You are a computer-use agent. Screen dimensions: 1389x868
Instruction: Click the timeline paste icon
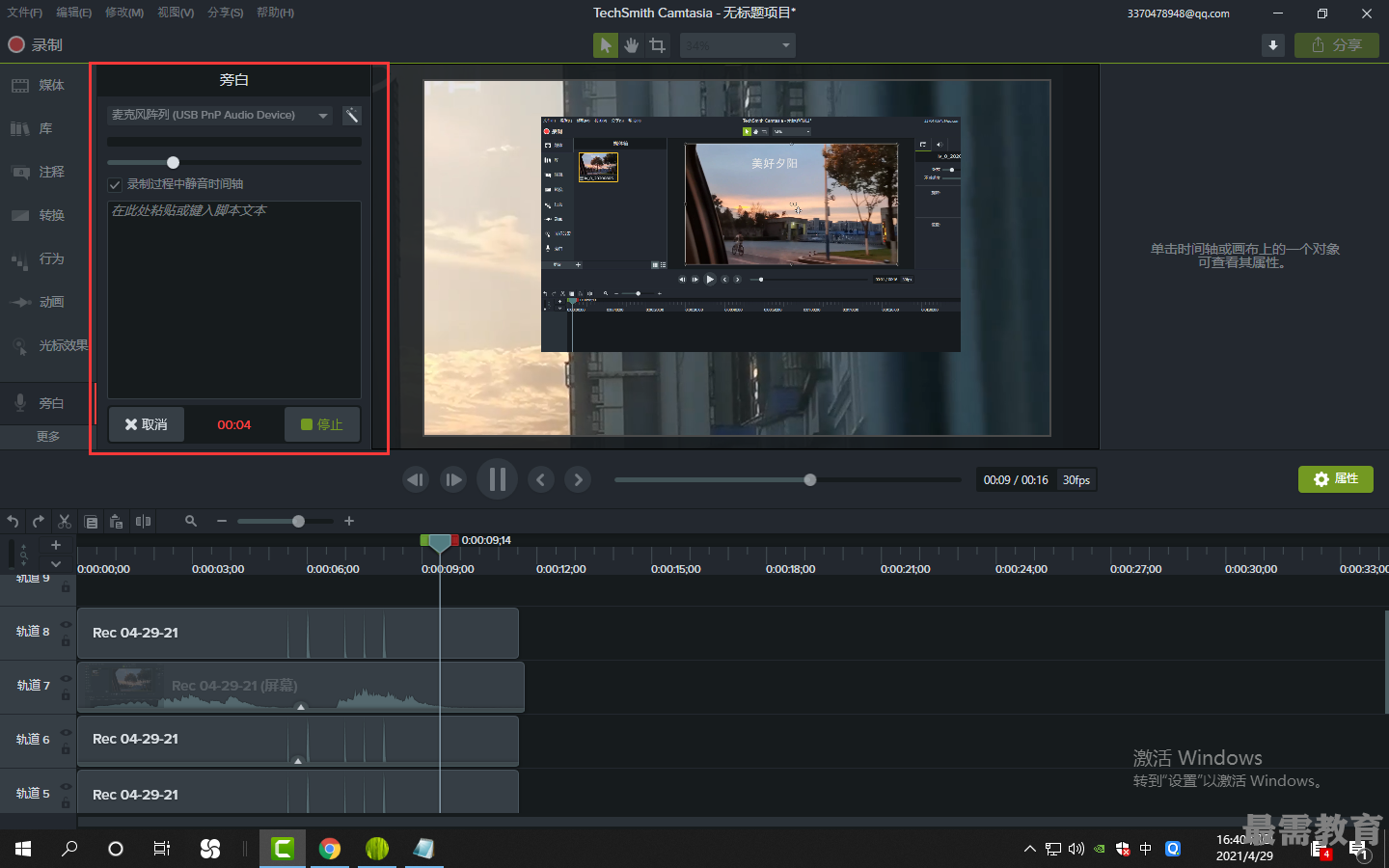coord(117,522)
